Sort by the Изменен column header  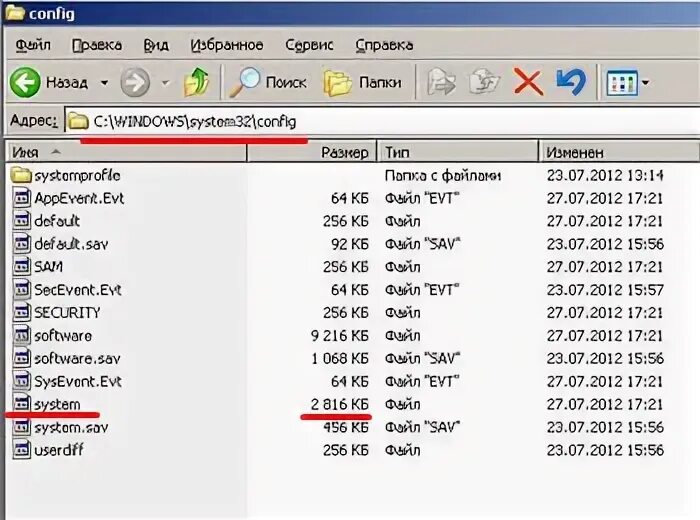619,153
